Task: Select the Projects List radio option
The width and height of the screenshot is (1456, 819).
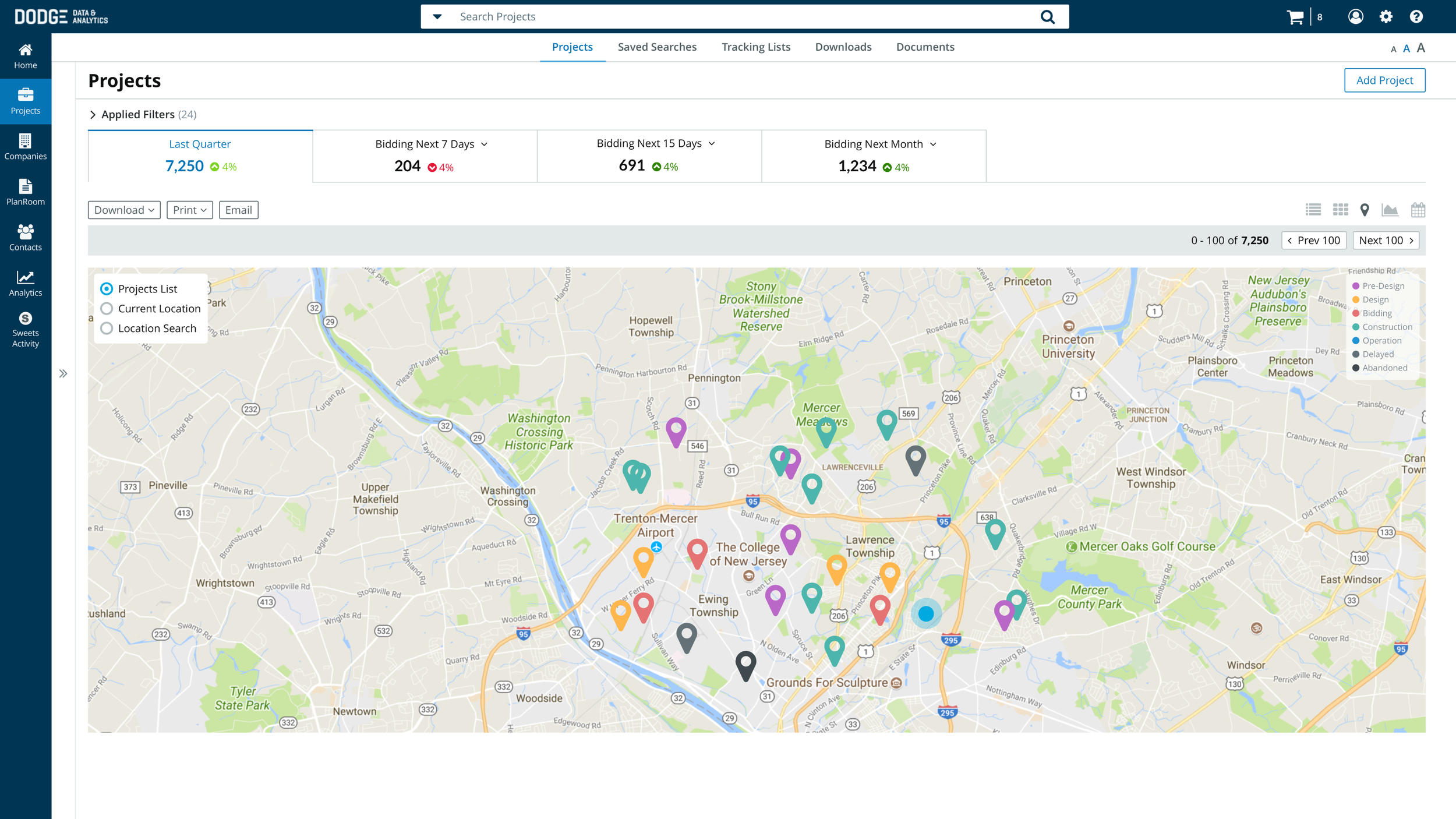Action: pos(107,288)
